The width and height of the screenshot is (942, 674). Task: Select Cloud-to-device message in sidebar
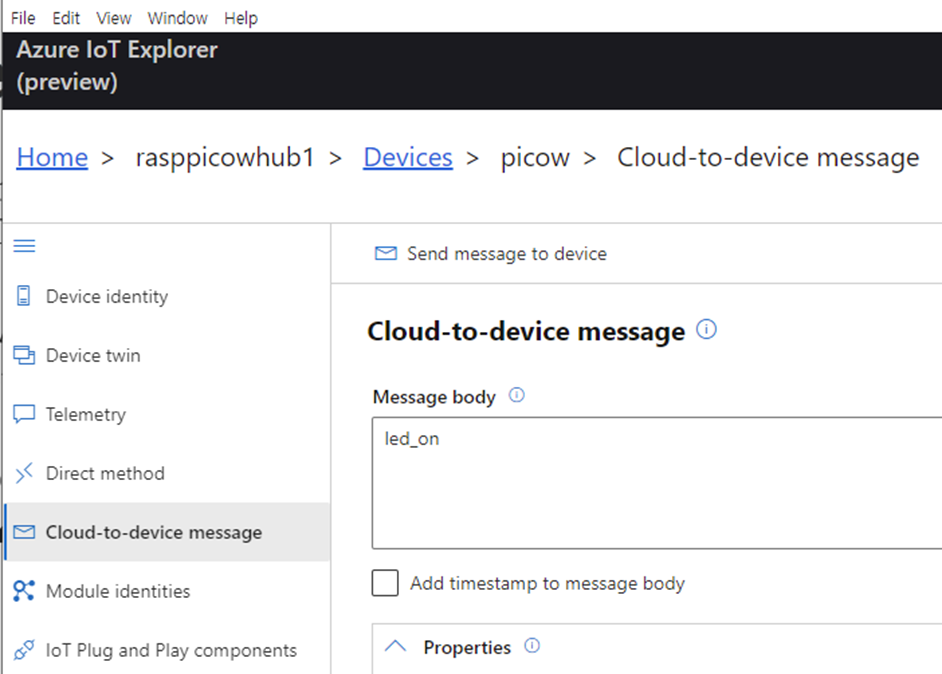tap(154, 532)
